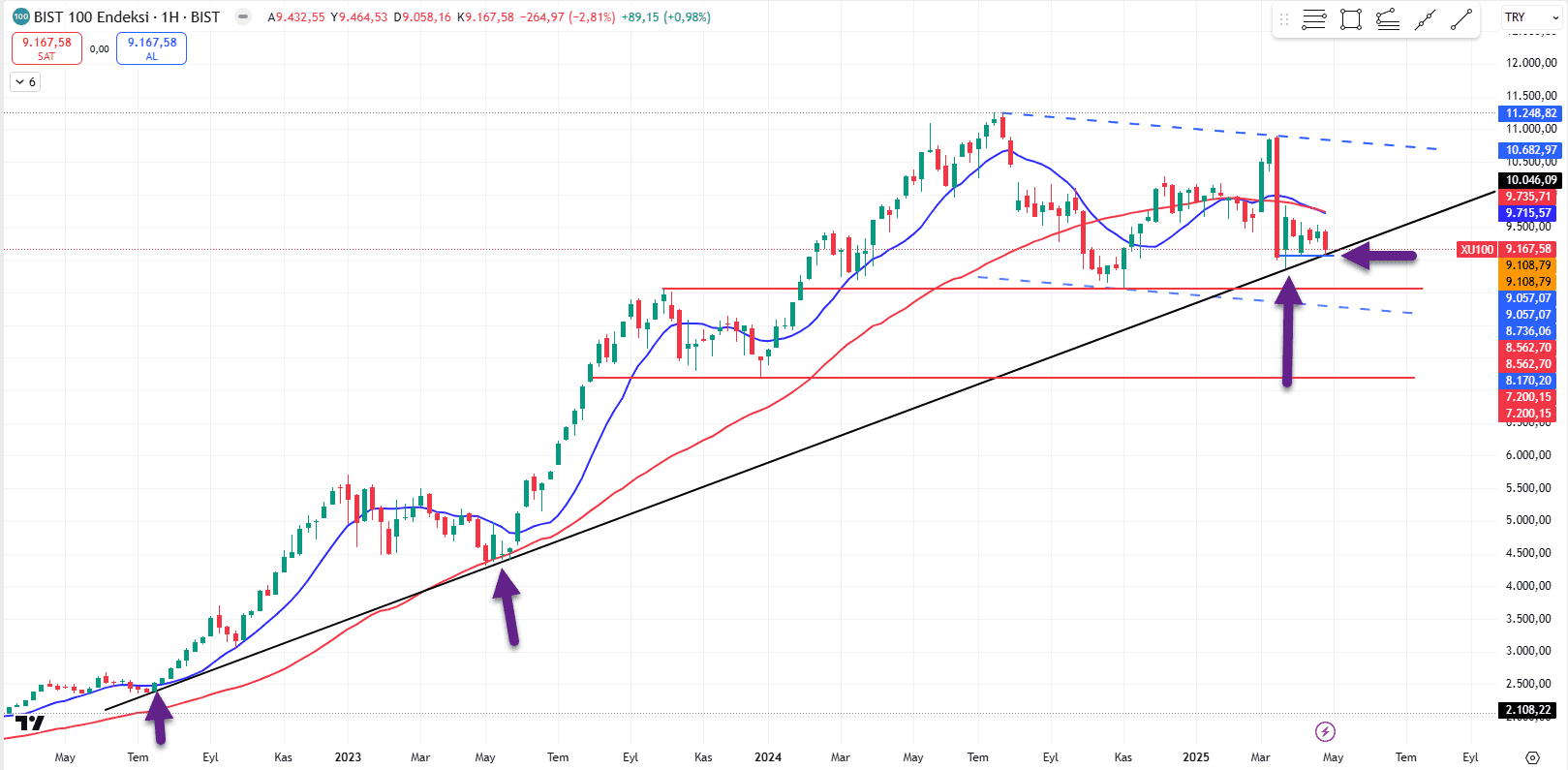Choose the extended line drawing tool
Screen dimensions: 1568x770
point(1425,19)
